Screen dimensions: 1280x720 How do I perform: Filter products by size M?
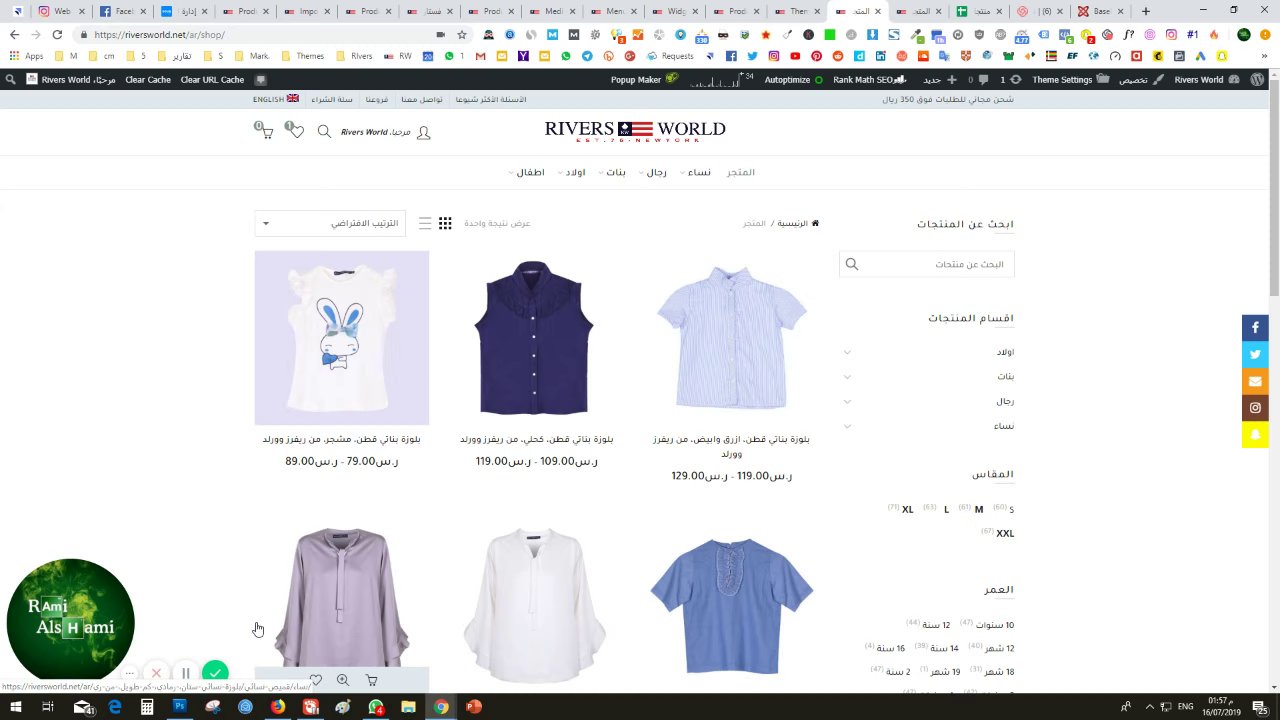tap(979, 509)
